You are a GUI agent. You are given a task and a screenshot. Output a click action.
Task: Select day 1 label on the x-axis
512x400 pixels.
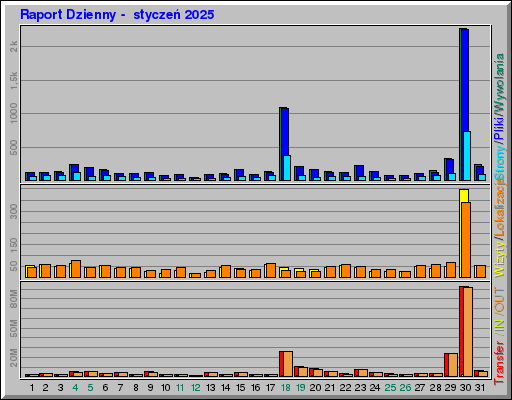point(32,388)
